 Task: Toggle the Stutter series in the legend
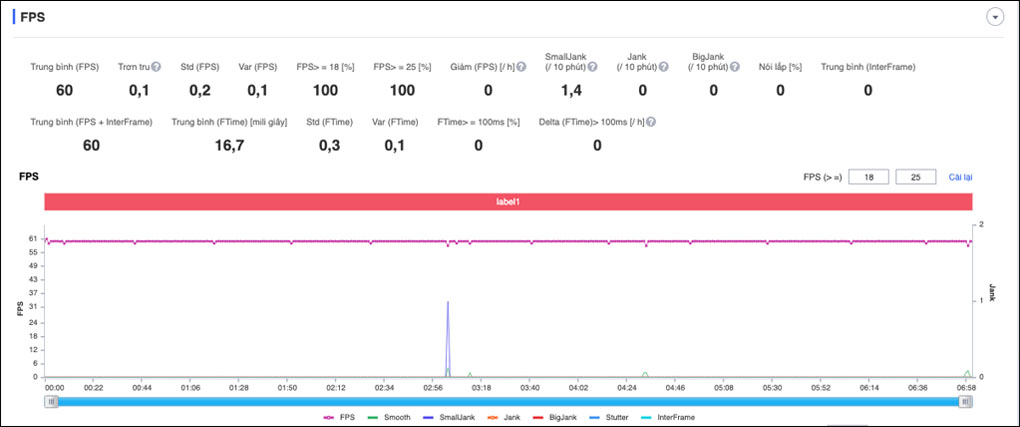[x=610, y=417]
